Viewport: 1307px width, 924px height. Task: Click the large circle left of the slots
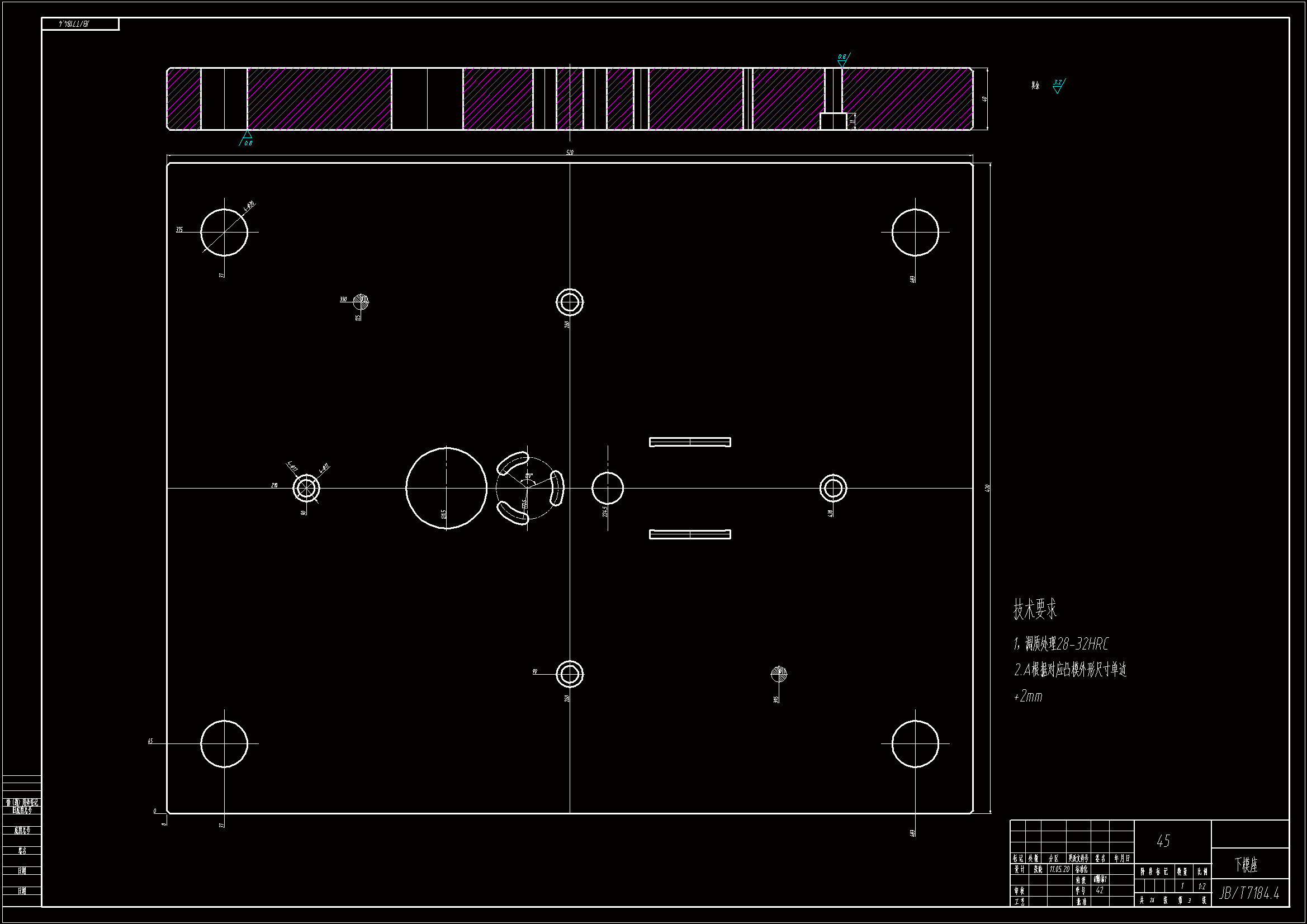(x=446, y=488)
